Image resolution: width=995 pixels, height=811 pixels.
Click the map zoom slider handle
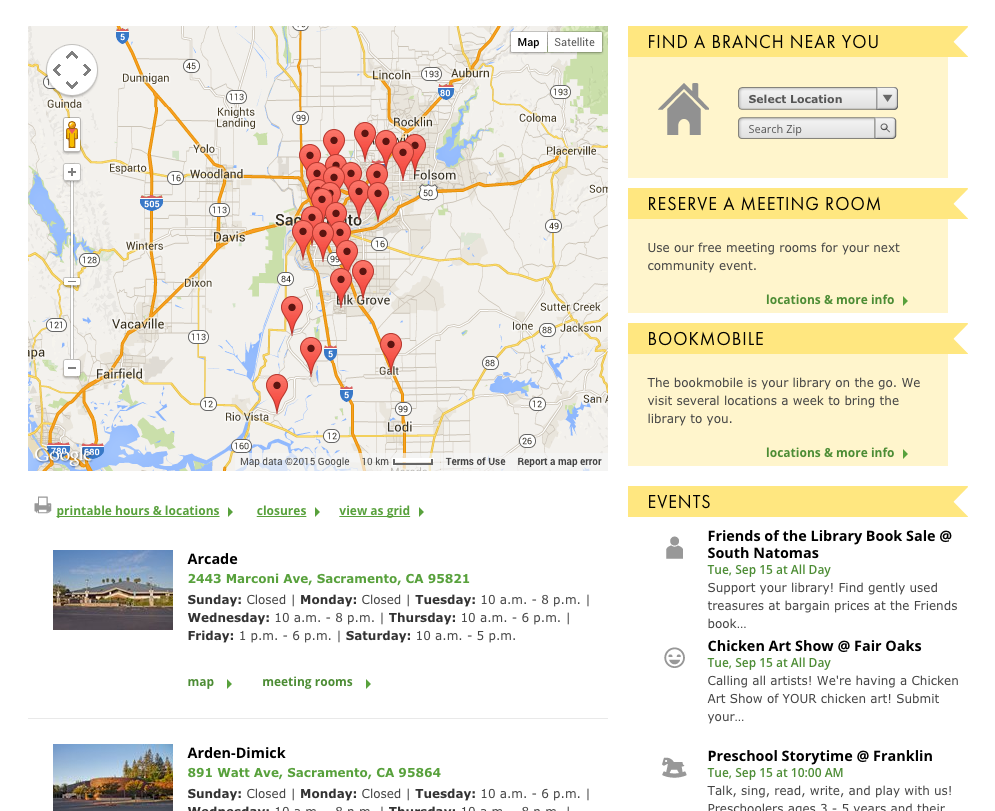(x=72, y=282)
